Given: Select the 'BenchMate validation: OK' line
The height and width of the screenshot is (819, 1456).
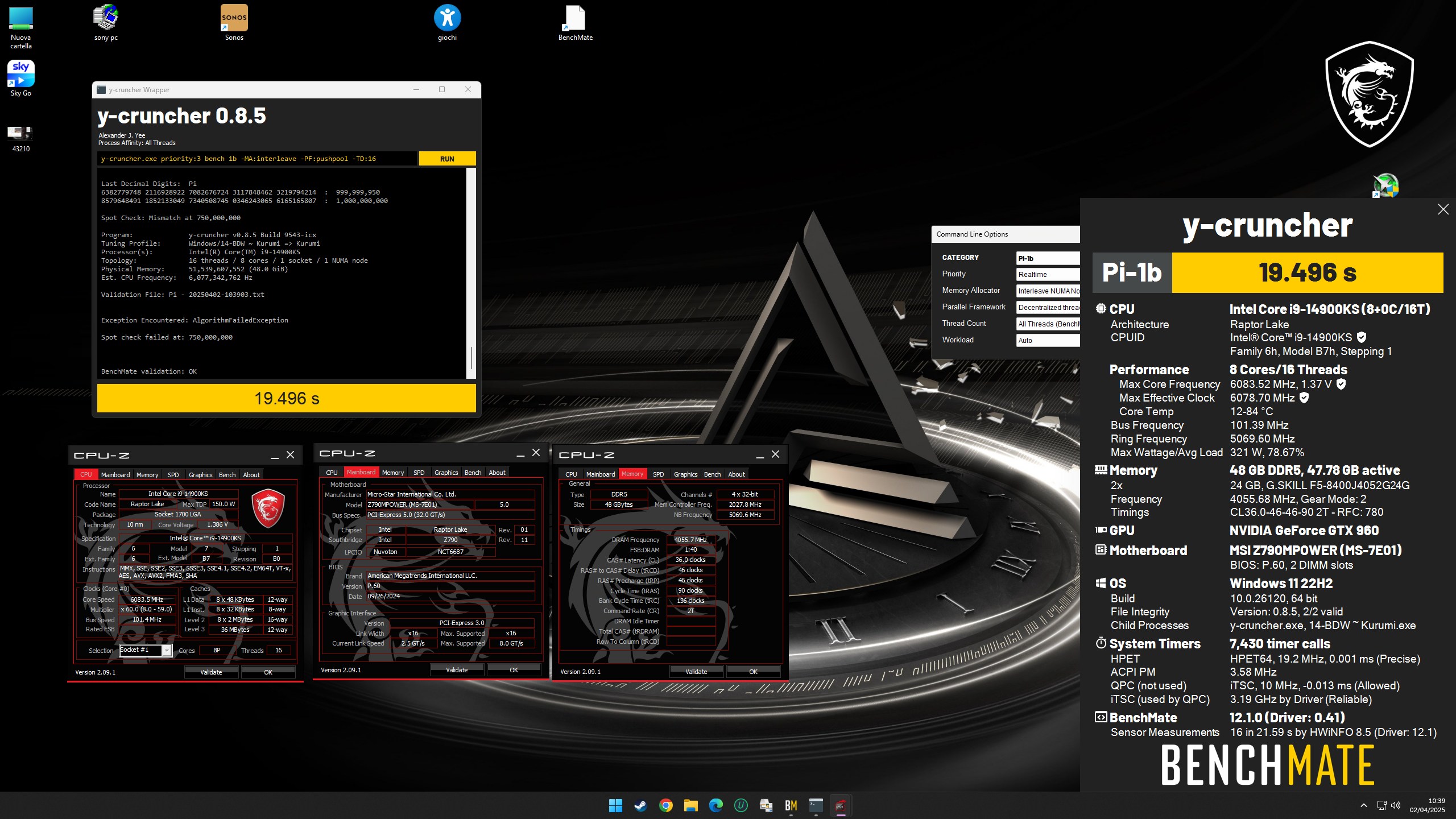Looking at the screenshot, I should point(149,371).
